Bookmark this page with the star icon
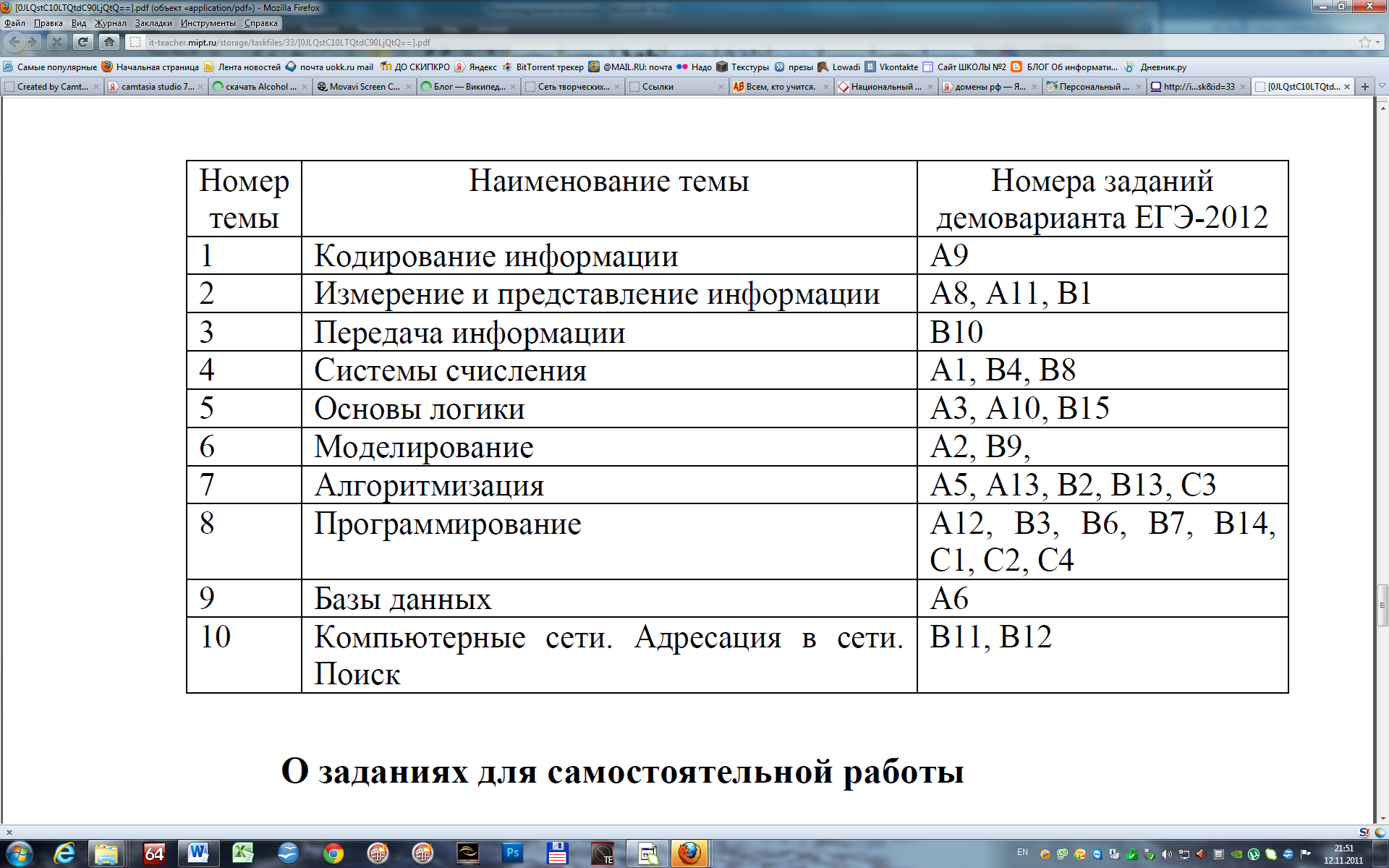This screenshot has height=868, width=1389. pos(1364,42)
